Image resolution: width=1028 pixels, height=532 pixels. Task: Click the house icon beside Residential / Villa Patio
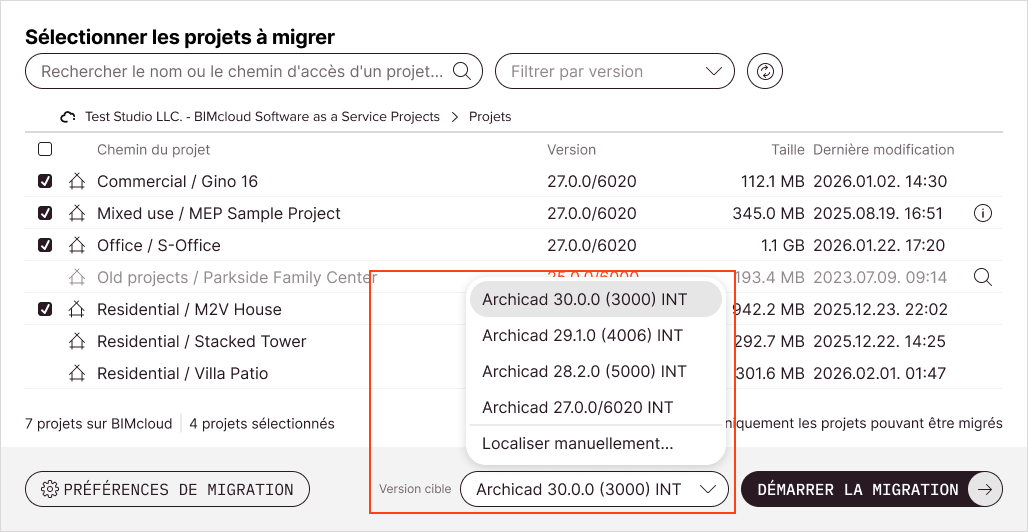tap(77, 373)
